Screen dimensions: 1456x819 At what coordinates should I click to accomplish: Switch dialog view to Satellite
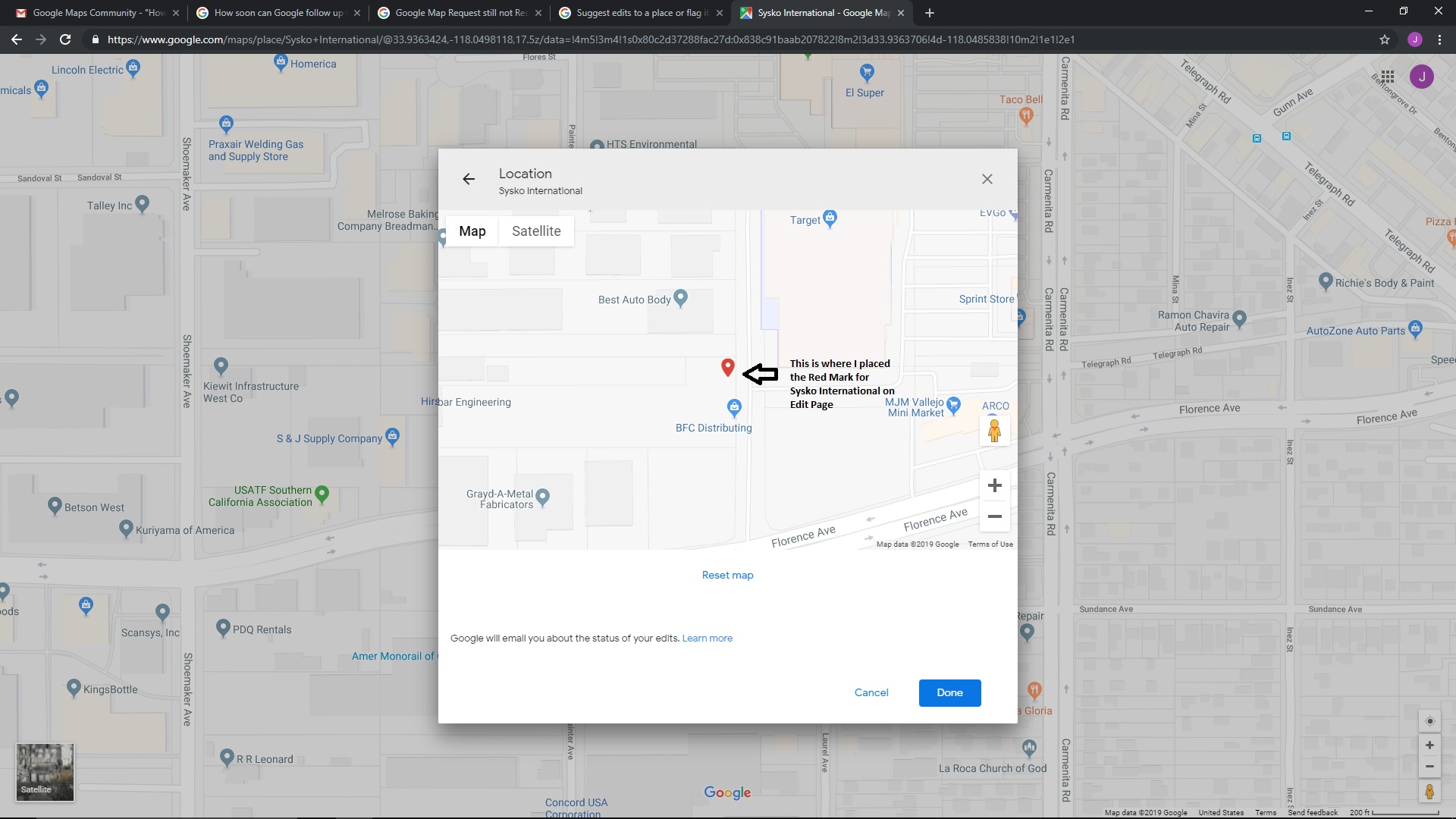tap(536, 231)
